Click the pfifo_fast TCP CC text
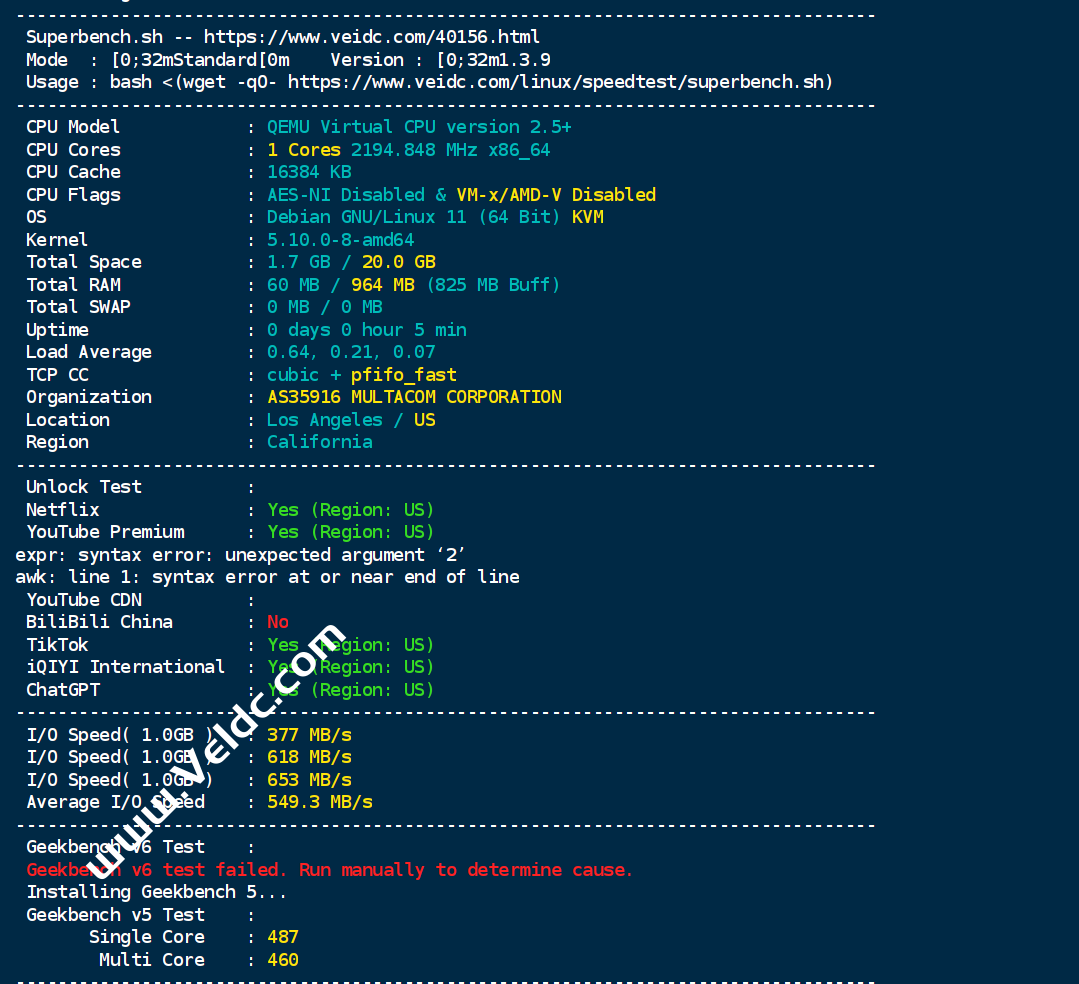This screenshot has height=984, width=1079. coord(403,375)
